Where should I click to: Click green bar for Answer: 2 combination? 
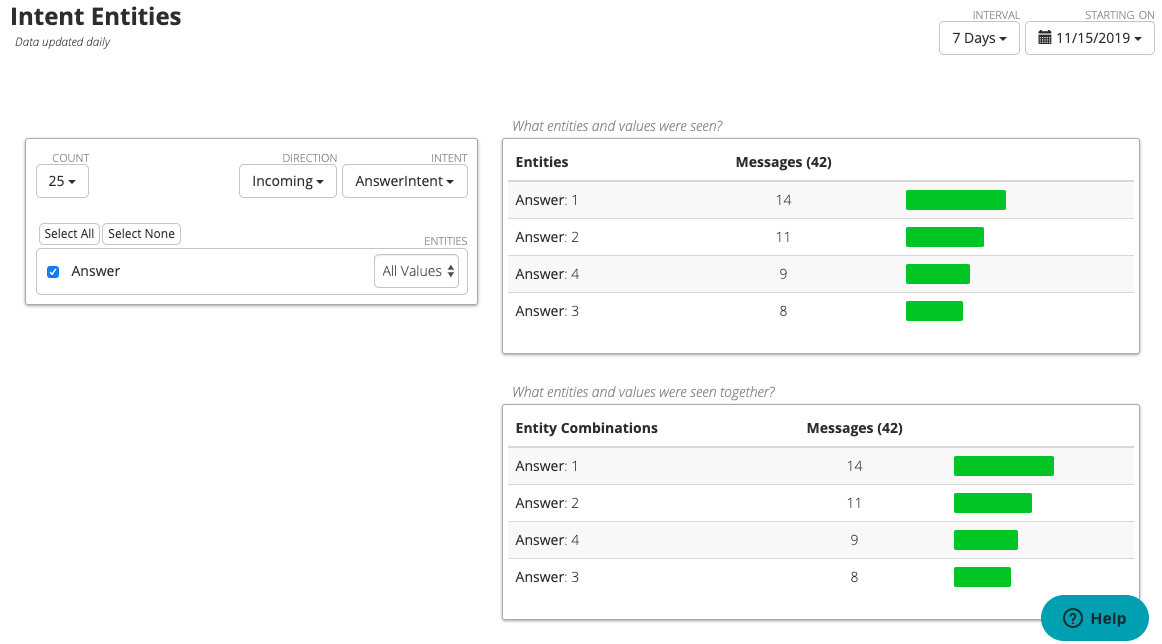click(x=992, y=503)
